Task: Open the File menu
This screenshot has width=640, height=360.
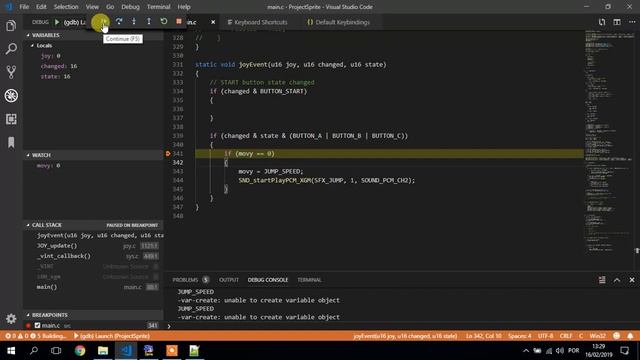Action: [24, 7]
